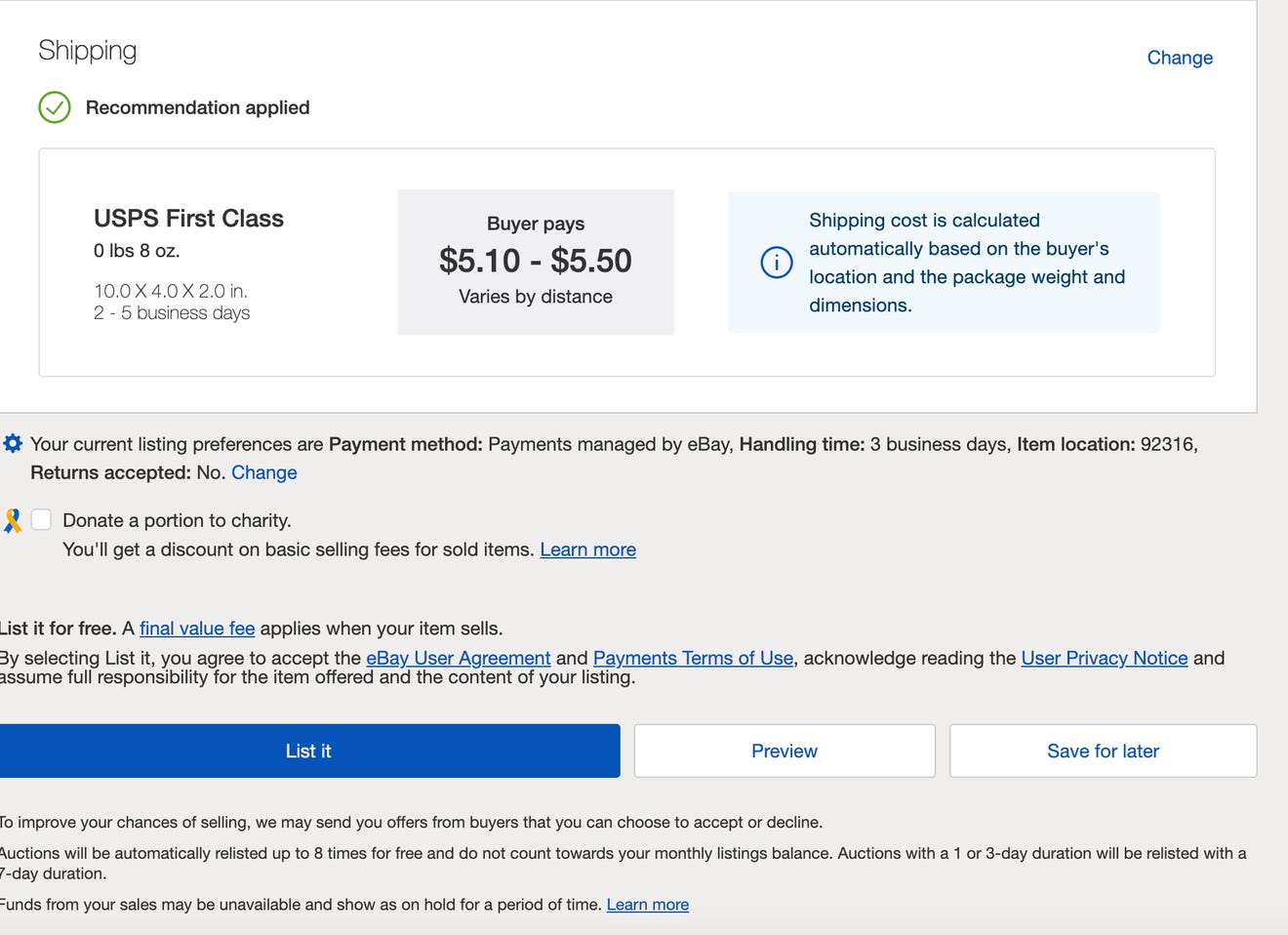Click the Preview button
The image size is (1288, 935).
785,751
